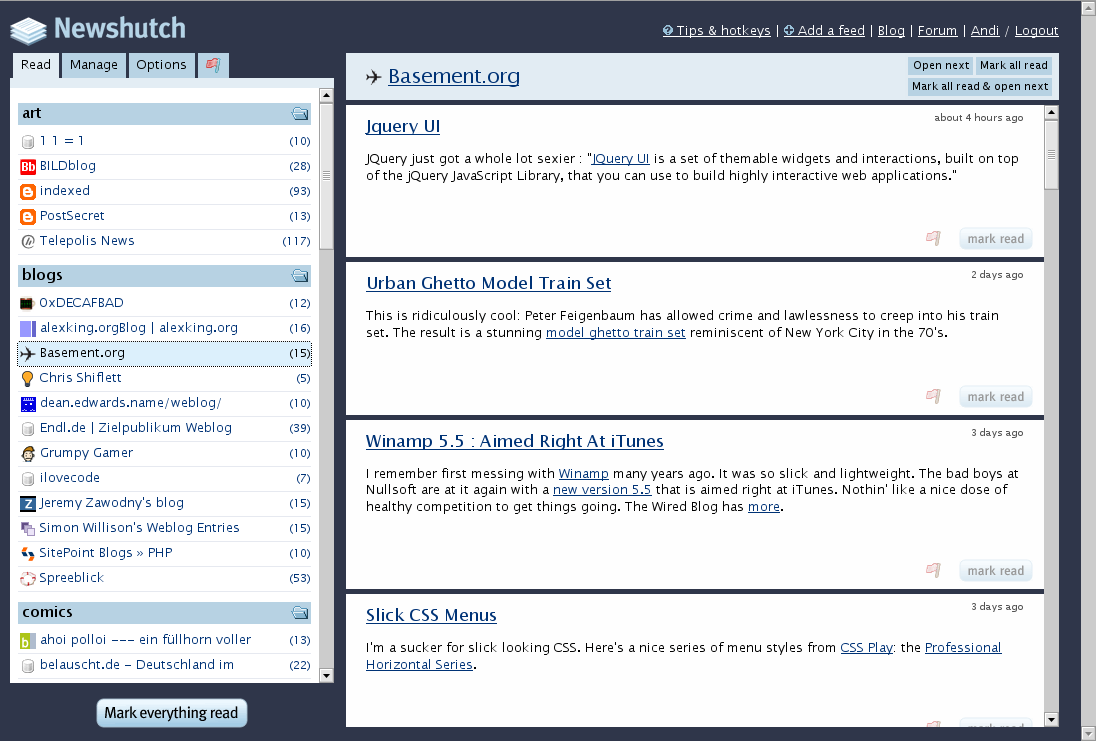Click the Chris Shiflett lightbulb icon

[27, 379]
